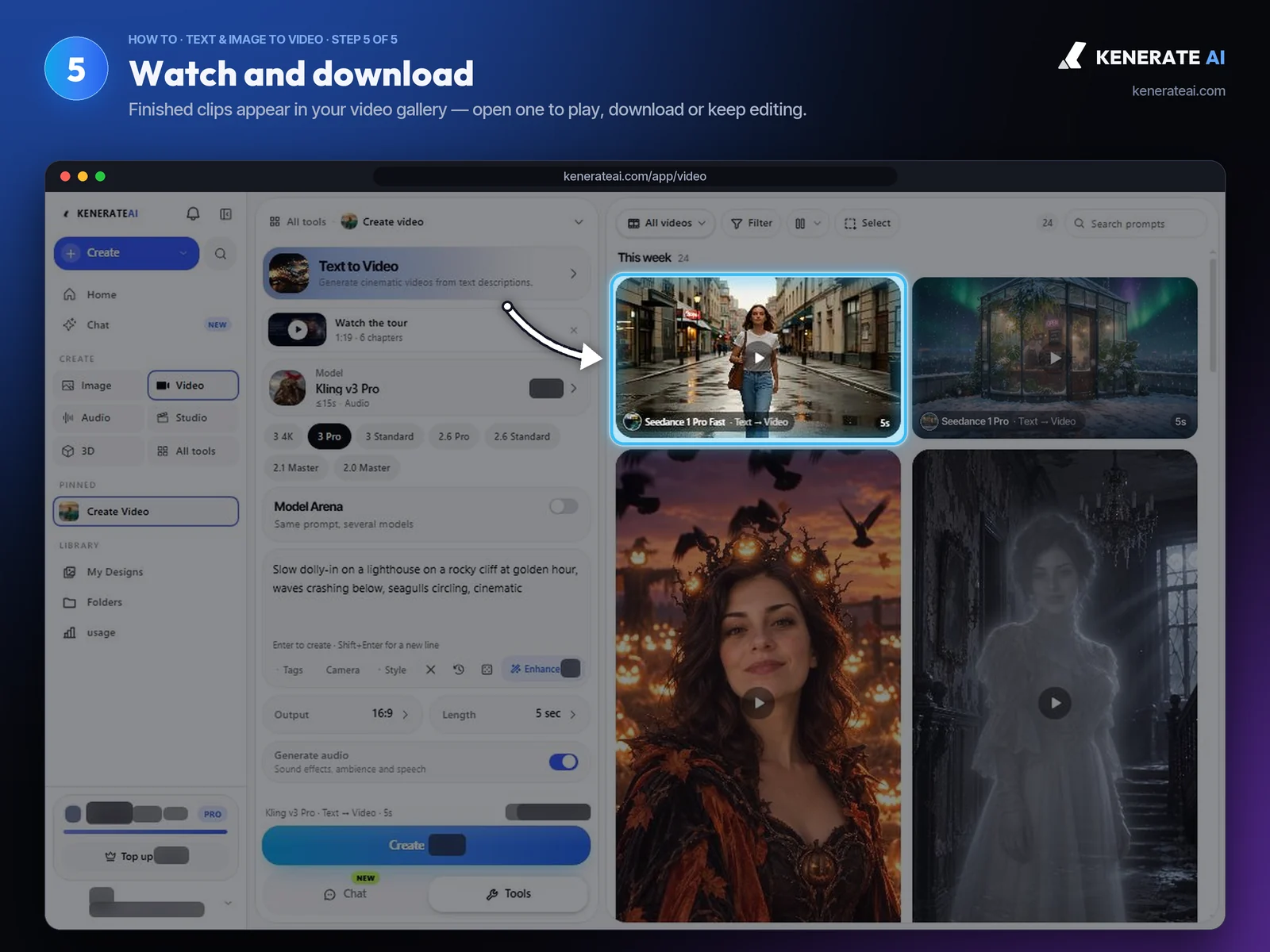Expand the Create video panel header chevron
This screenshot has width=1270, height=952.
tap(579, 222)
